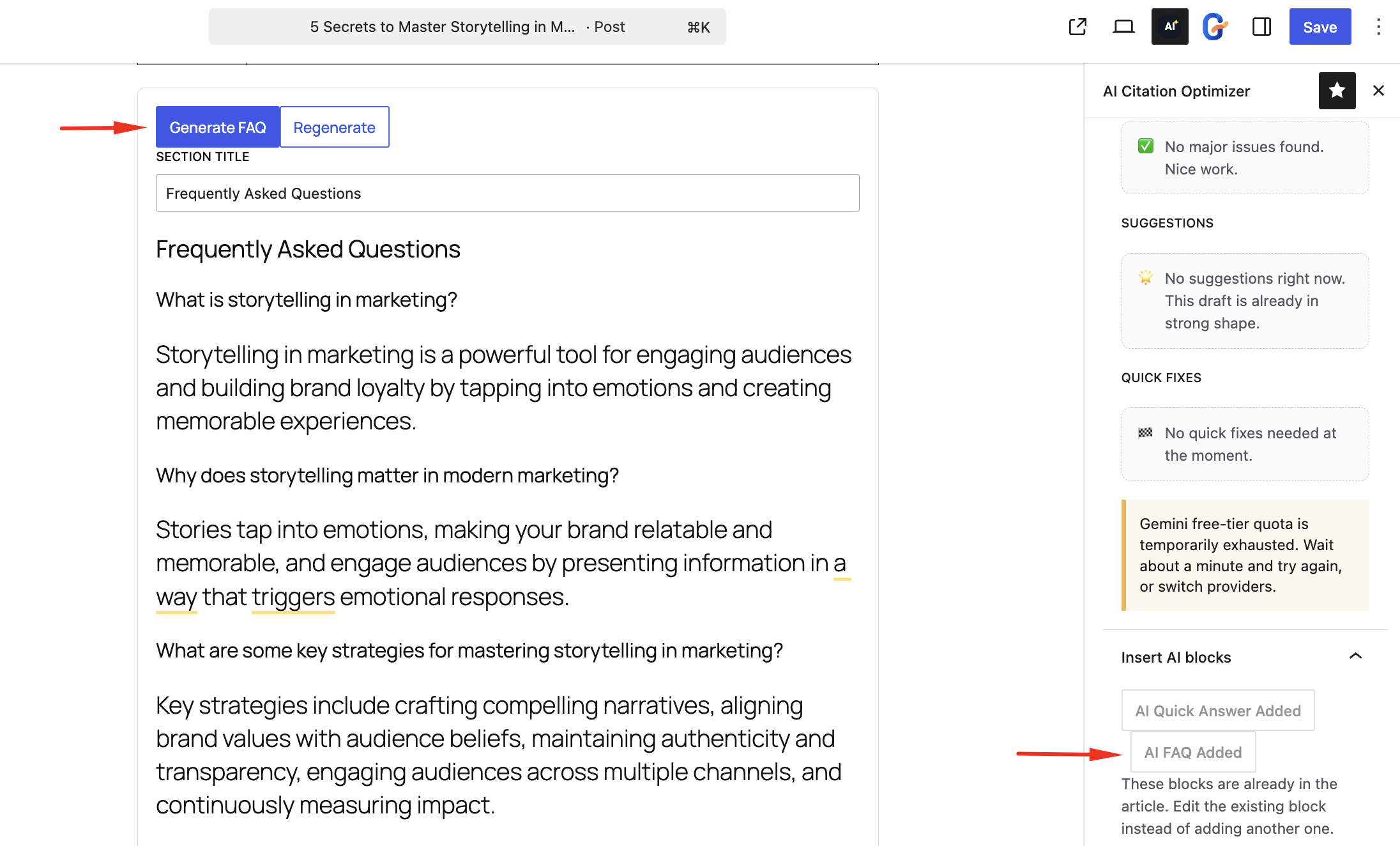Click the AI Quick Answer Added button
This screenshot has width=1400, height=846.
point(1217,711)
